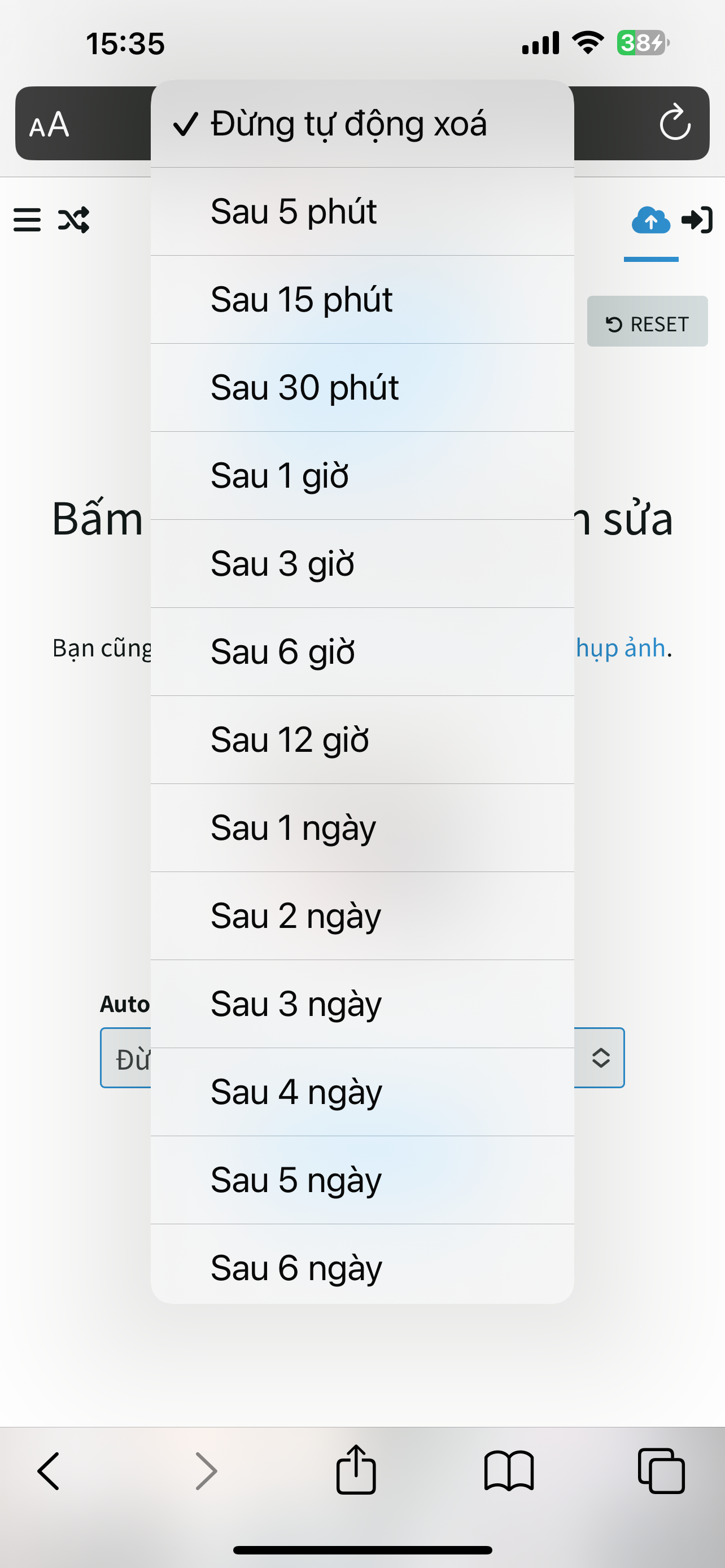Choose "Sau 5 phút" auto-delete option

[x=361, y=212]
